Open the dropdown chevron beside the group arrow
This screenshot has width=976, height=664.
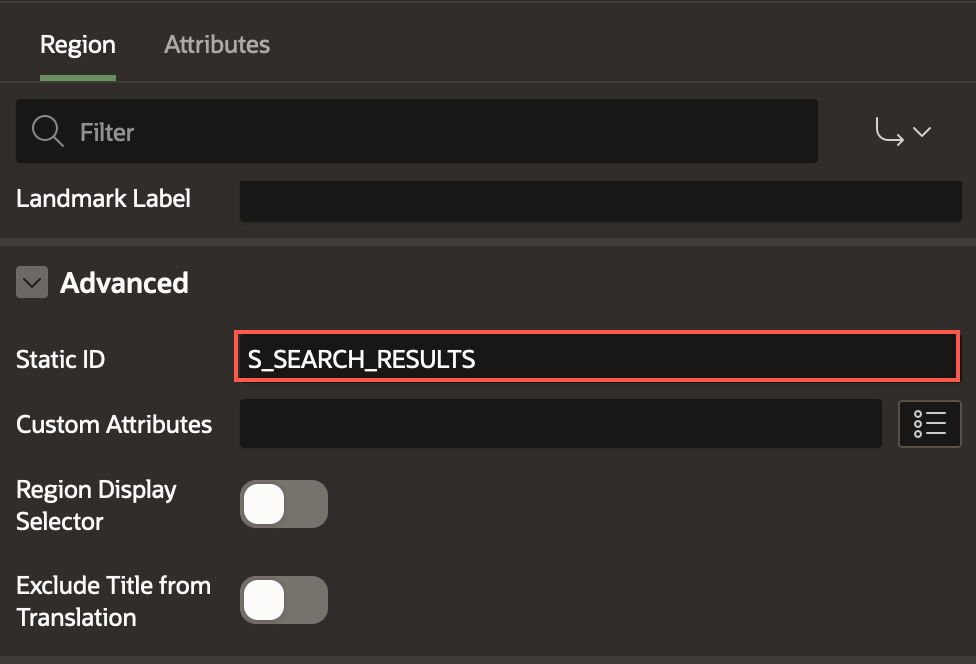click(922, 131)
